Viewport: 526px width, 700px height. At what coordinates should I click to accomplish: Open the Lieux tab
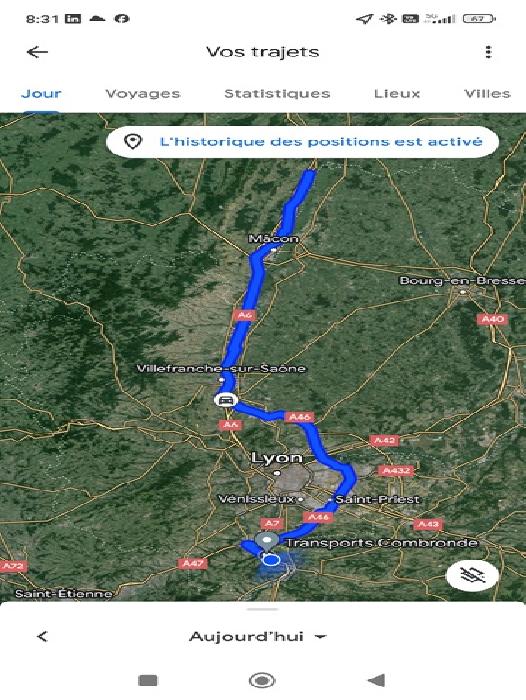(397, 93)
